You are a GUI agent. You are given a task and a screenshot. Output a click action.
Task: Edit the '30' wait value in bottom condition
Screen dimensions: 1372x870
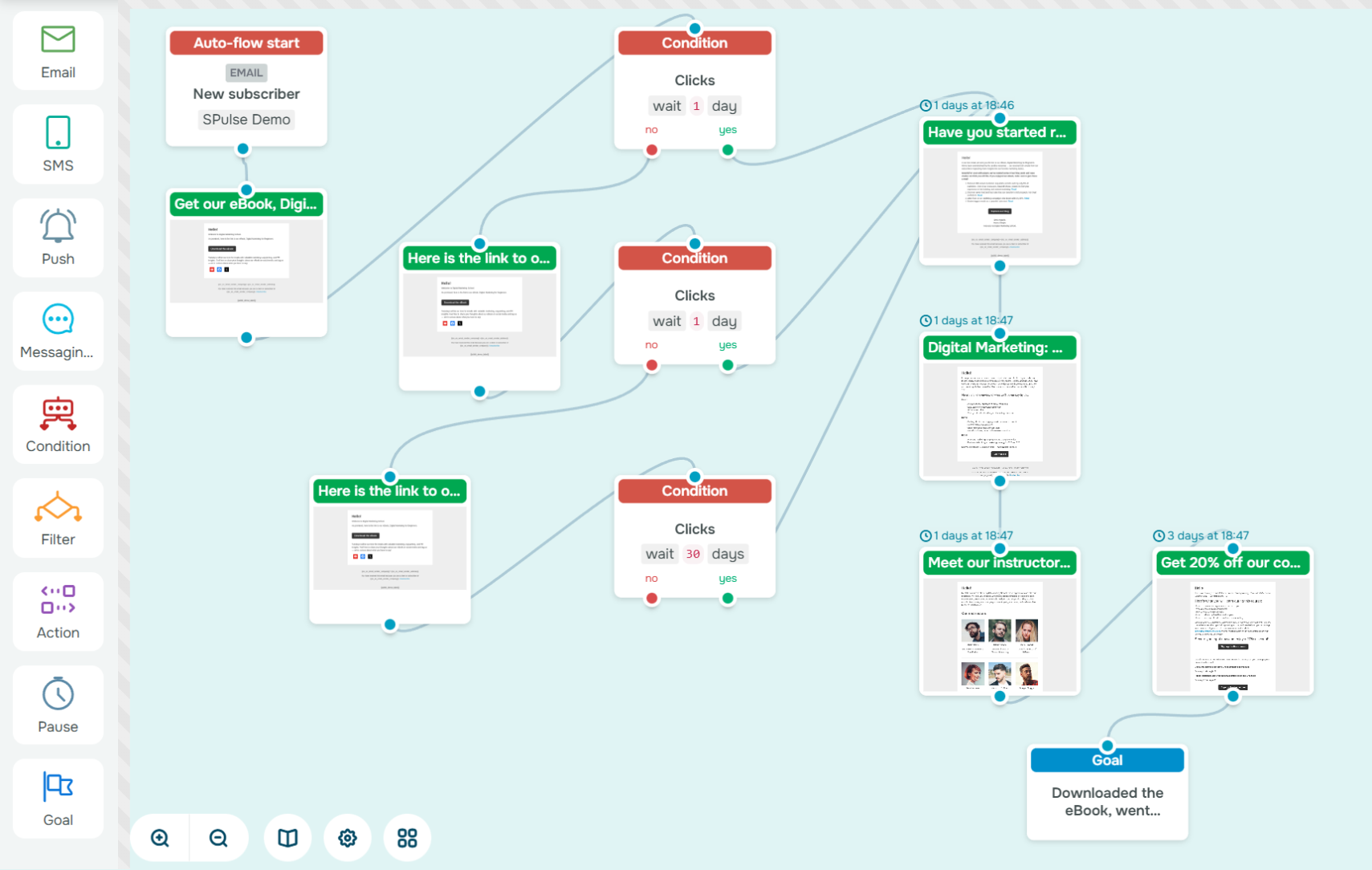(x=692, y=554)
